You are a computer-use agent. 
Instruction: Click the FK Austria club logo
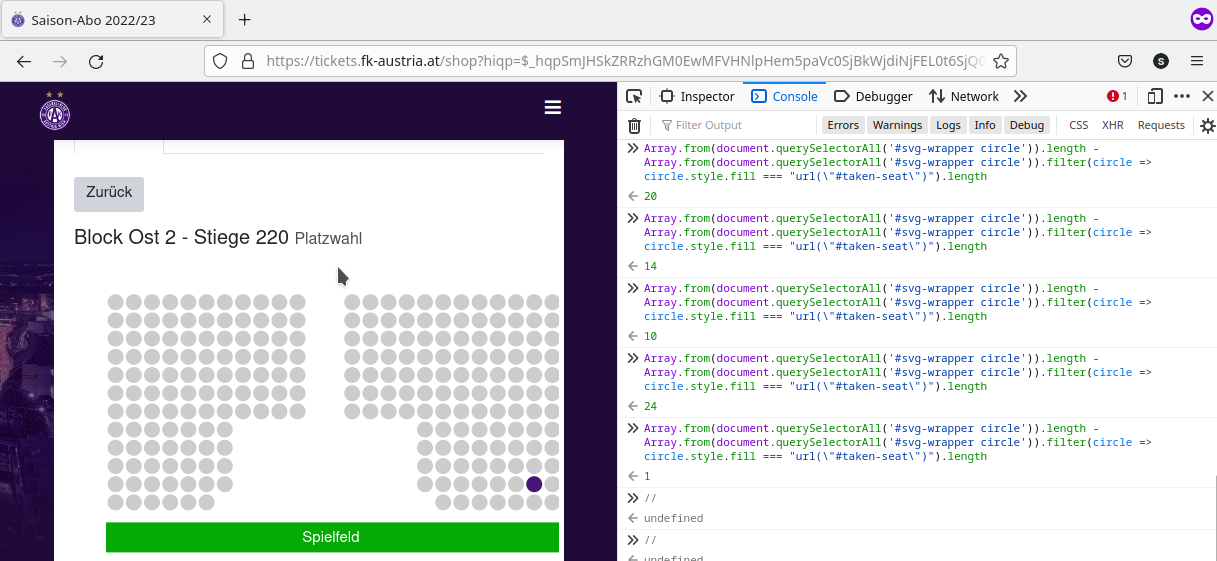(x=55, y=111)
